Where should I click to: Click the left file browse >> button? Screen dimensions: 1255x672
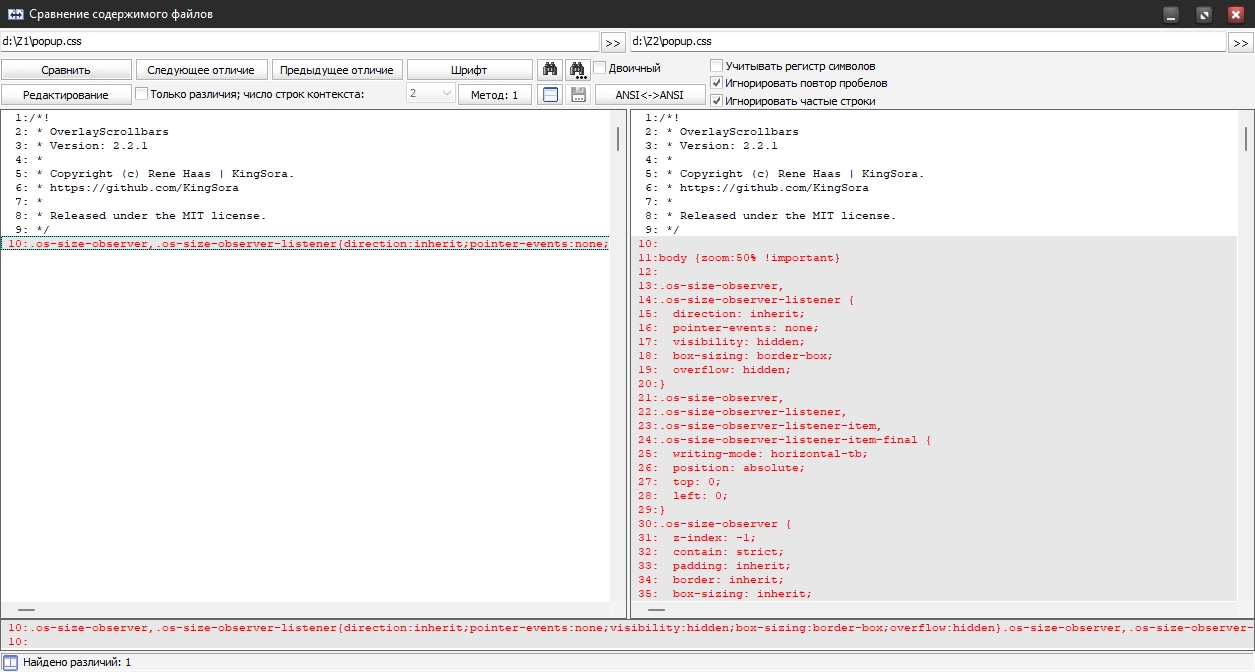tap(613, 42)
